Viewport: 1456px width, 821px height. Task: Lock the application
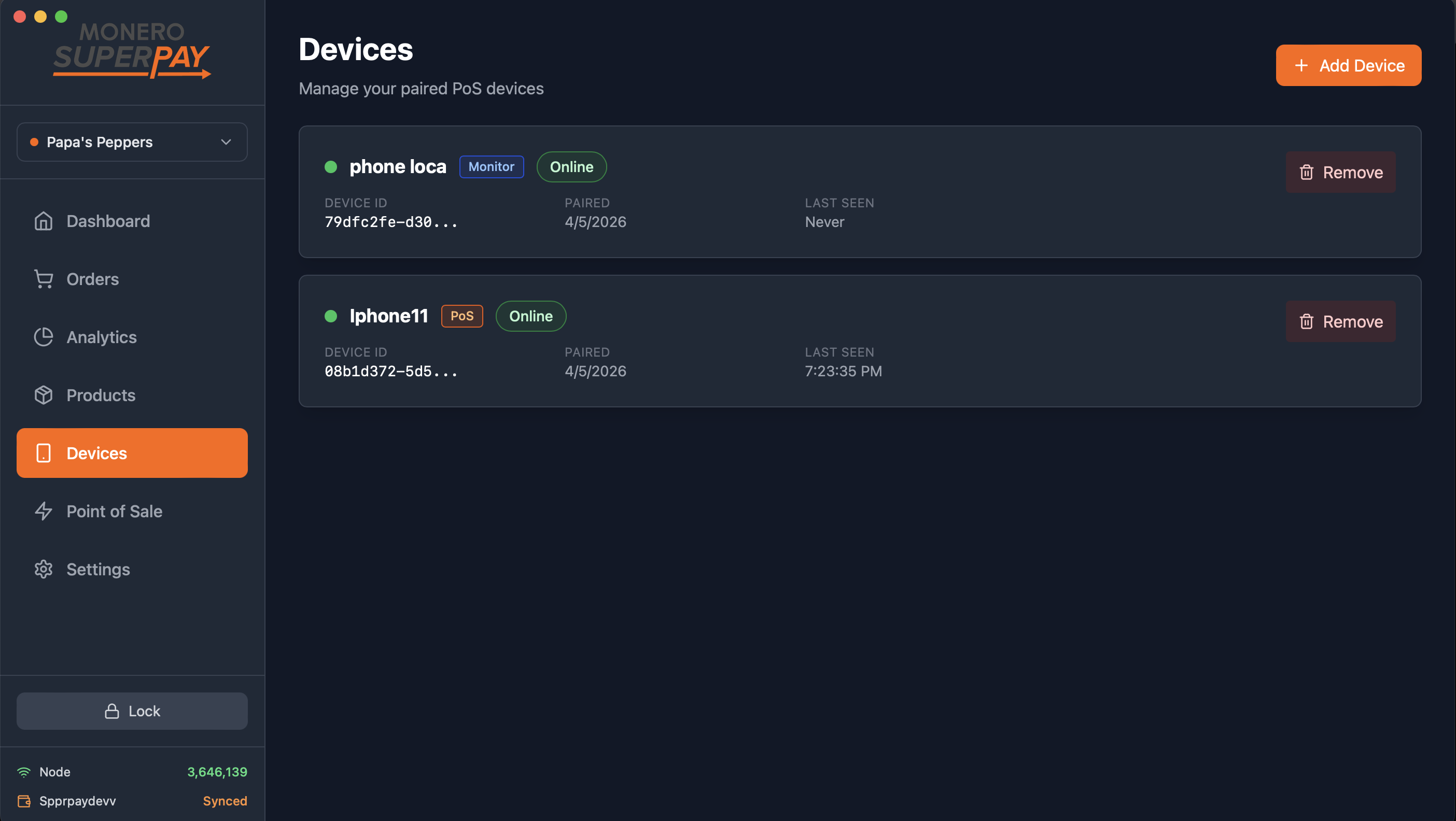click(x=132, y=711)
